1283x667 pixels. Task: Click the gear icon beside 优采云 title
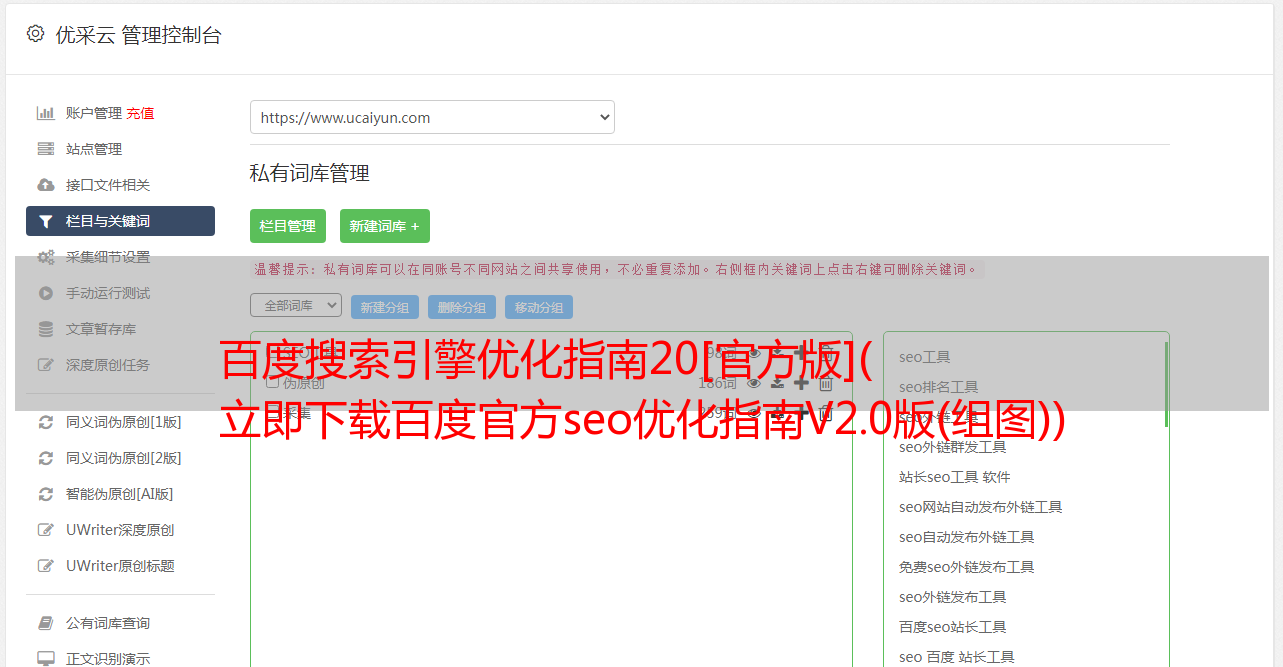[x=35, y=34]
